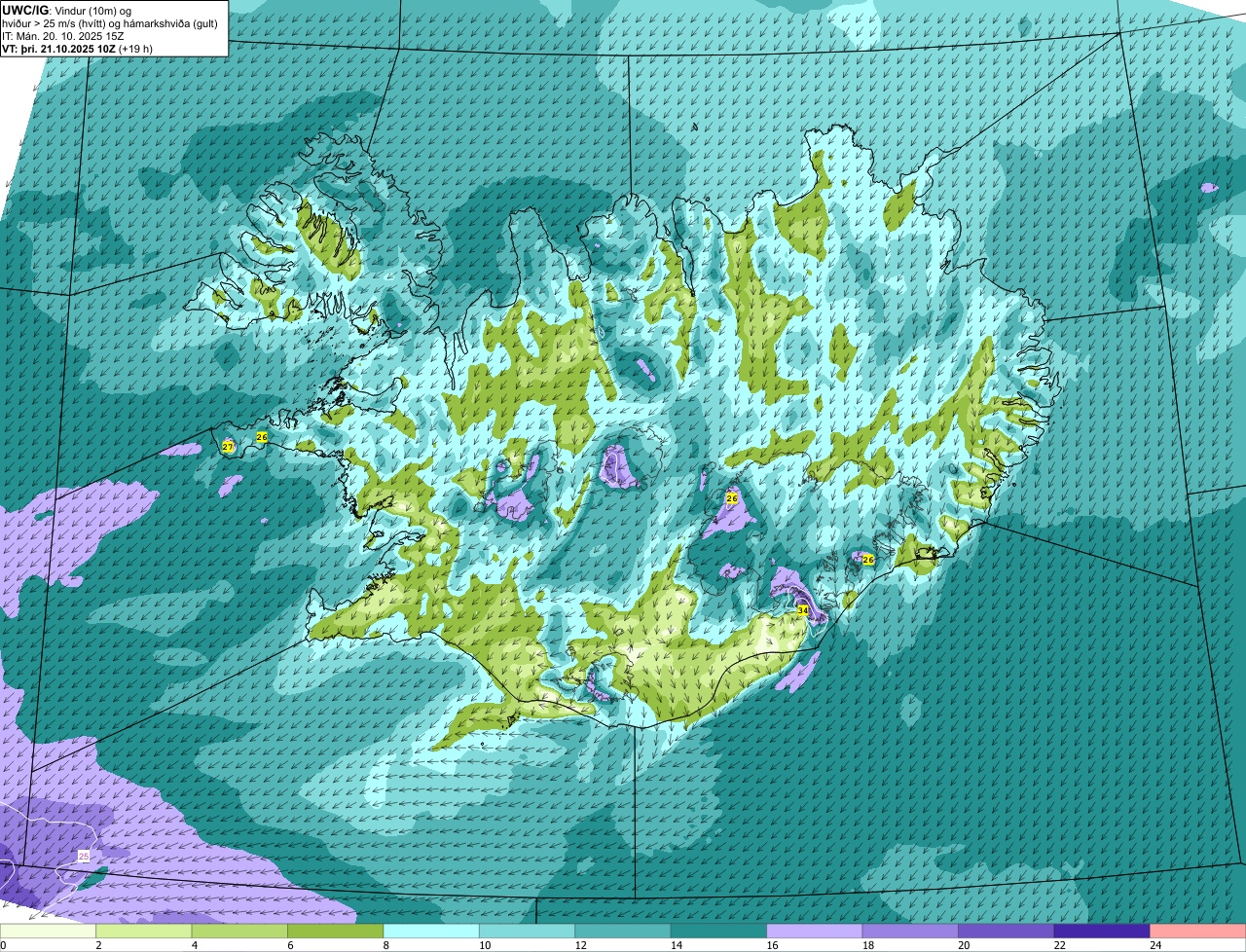Click the '4' label on the color scale

pos(193,945)
